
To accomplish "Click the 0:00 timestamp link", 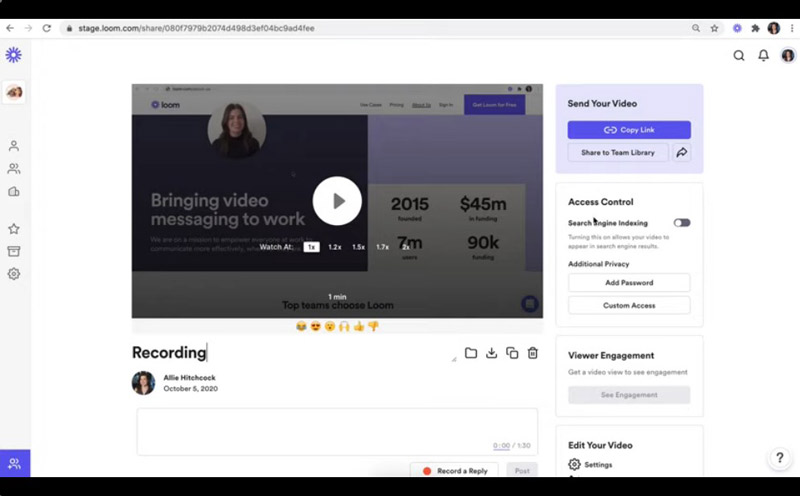I will click(x=501, y=445).
